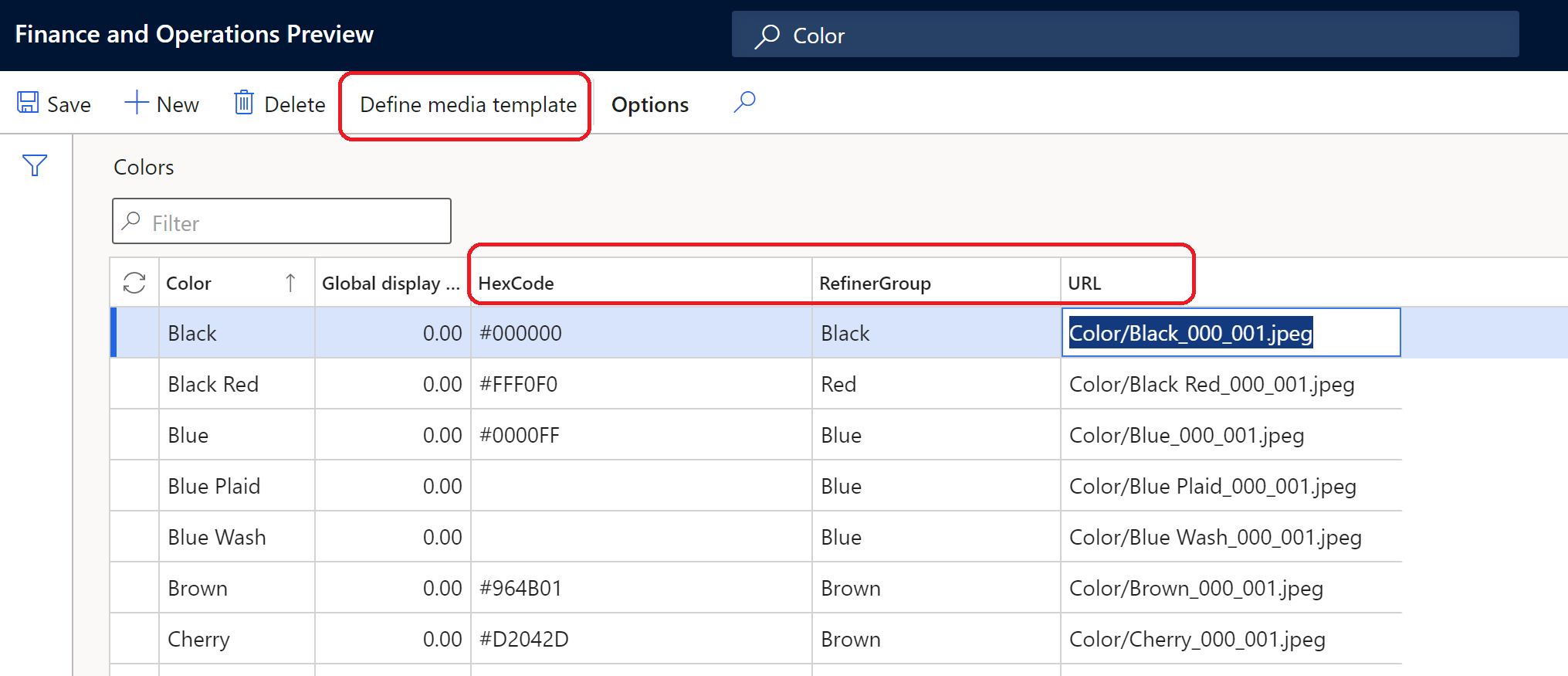Click the New plus icon
The height and width of the screenshot is (676, 1568).
pyautogui.click(x=137, y=103)
